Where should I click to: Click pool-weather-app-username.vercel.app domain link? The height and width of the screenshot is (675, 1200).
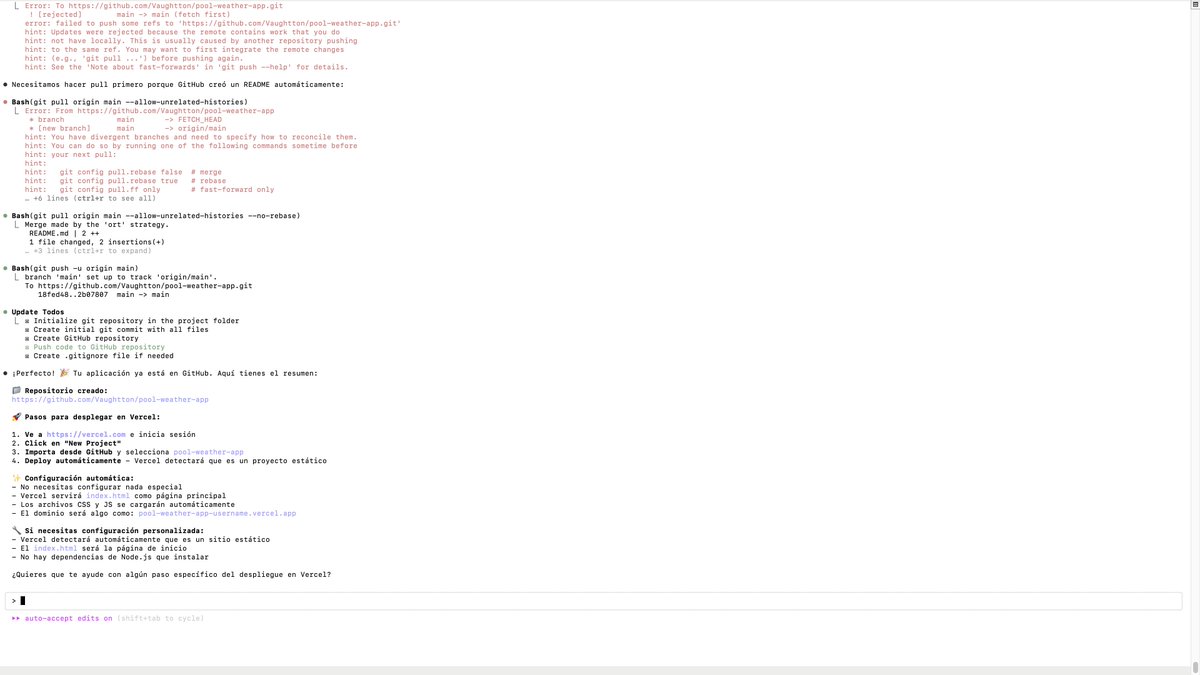(217, 513)
